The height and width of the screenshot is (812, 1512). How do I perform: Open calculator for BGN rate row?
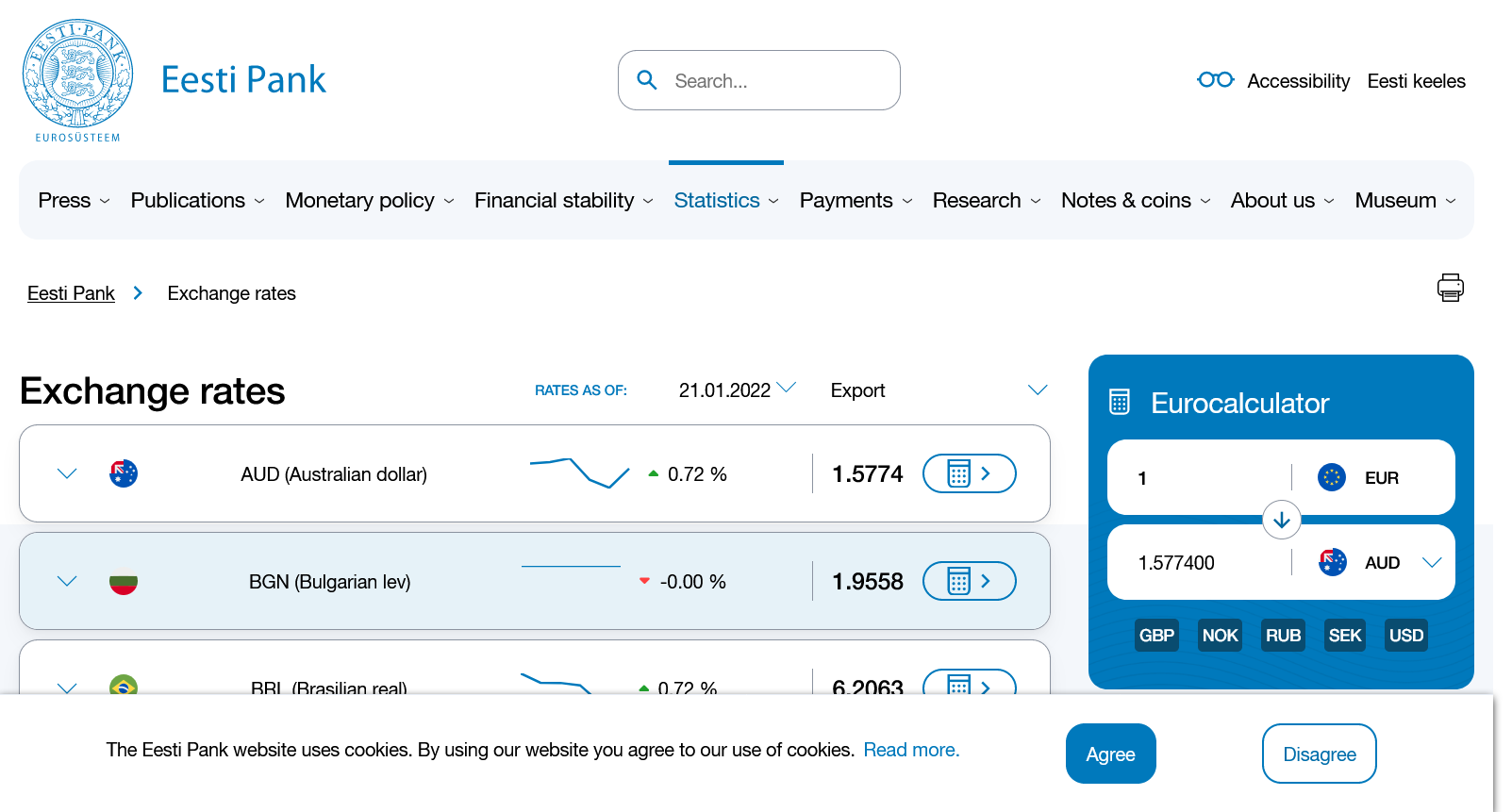tap(969, 581)
